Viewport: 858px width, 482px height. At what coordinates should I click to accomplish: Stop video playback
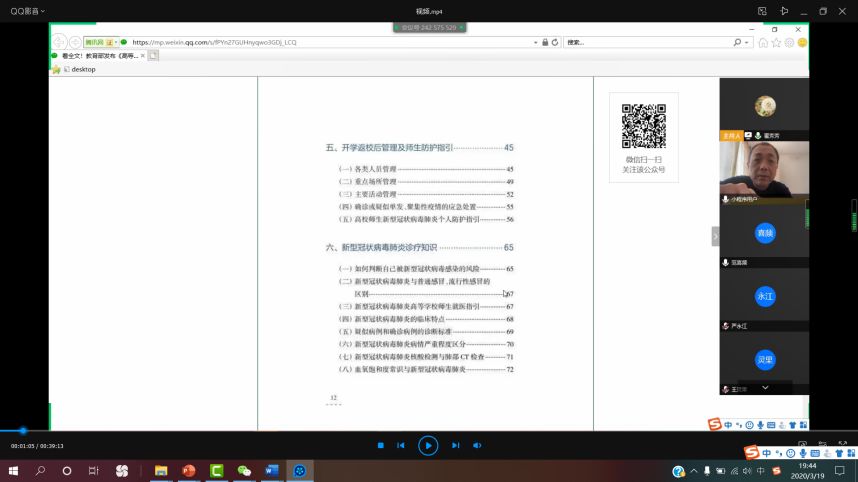381,445
